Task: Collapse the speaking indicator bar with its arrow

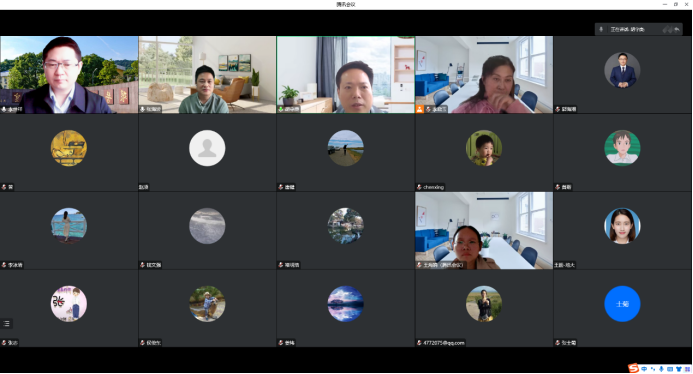Action: tap(677, 30)
